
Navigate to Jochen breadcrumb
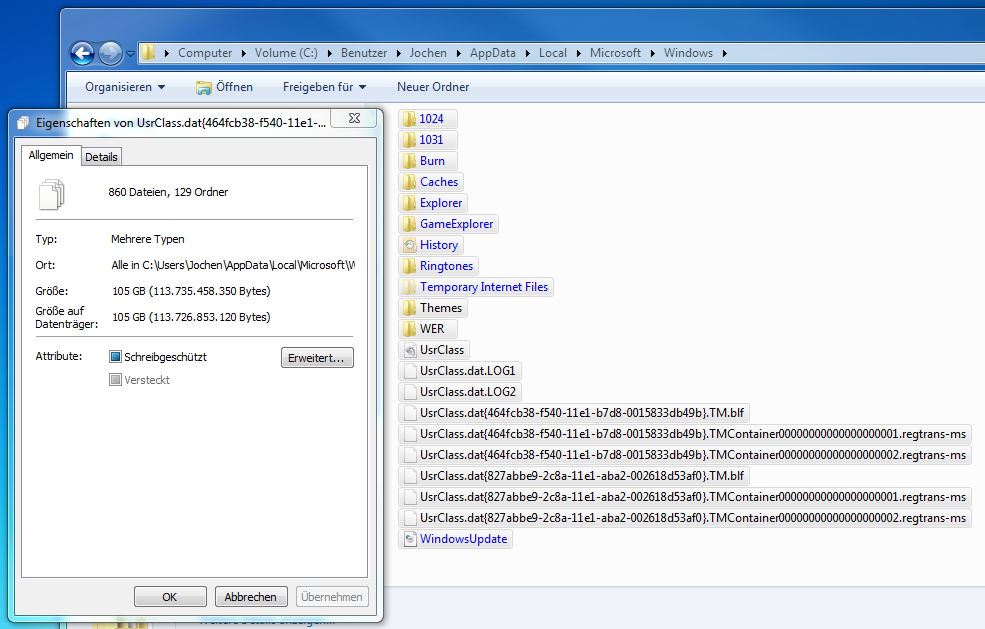[x=428, y=53]
